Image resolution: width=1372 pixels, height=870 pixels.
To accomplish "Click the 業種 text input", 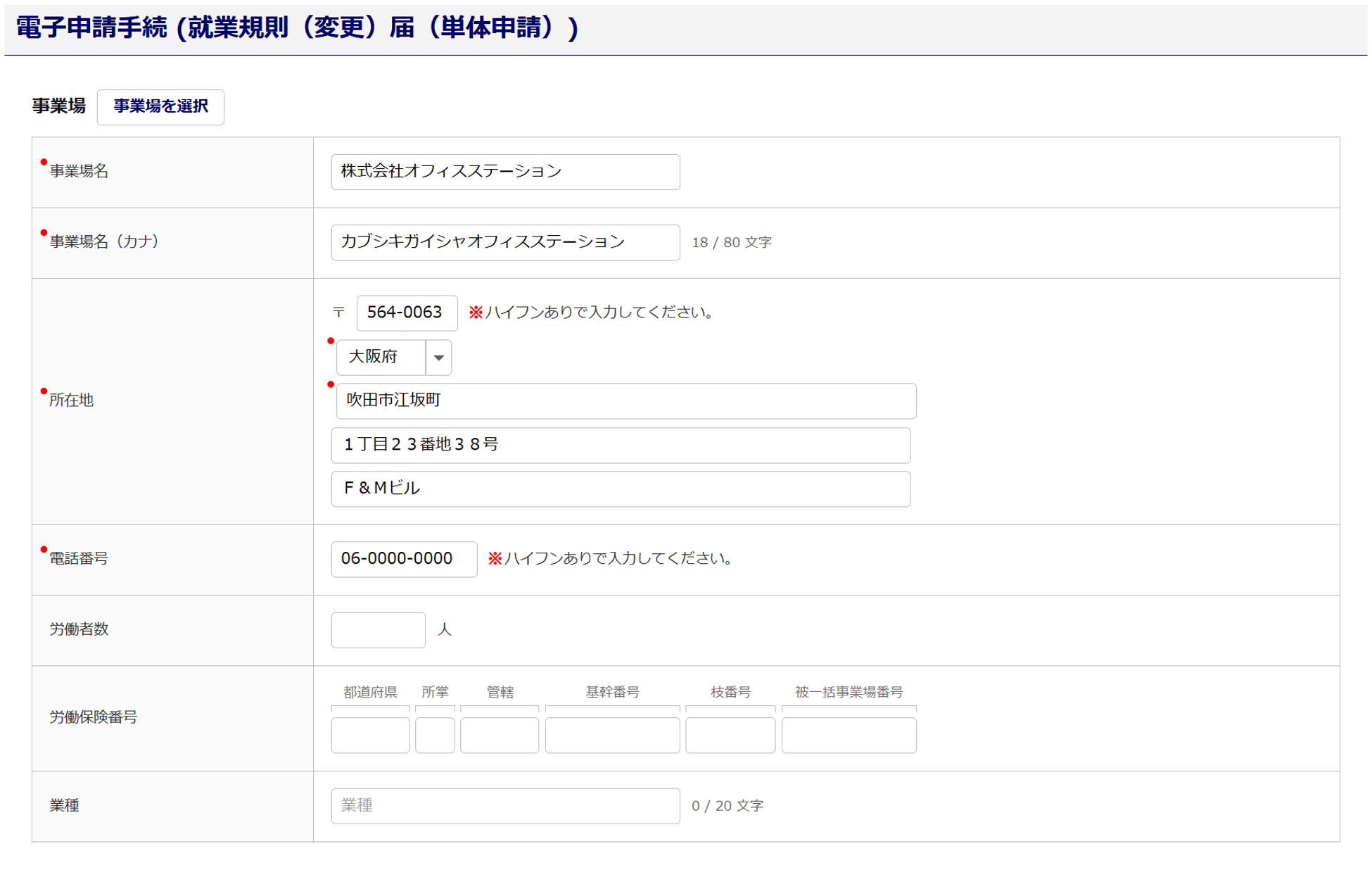I will click(504, 805).
